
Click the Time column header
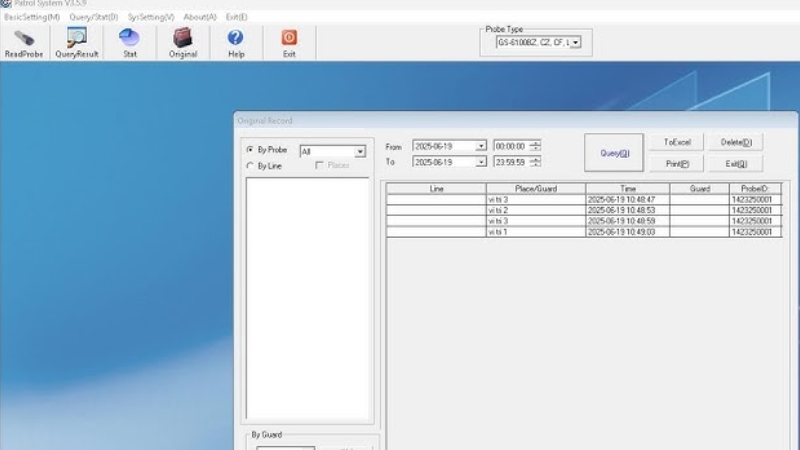(627, 188)
